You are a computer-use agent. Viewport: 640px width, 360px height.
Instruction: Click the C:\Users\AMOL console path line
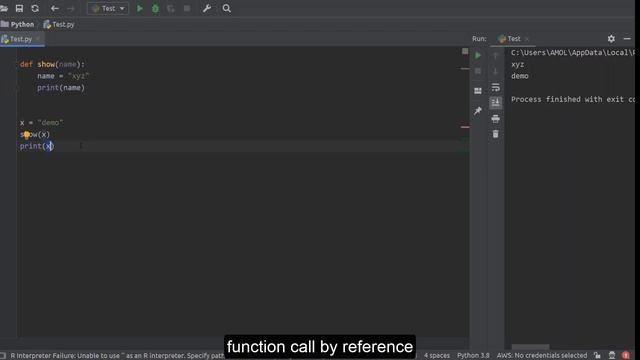(573, 53)
